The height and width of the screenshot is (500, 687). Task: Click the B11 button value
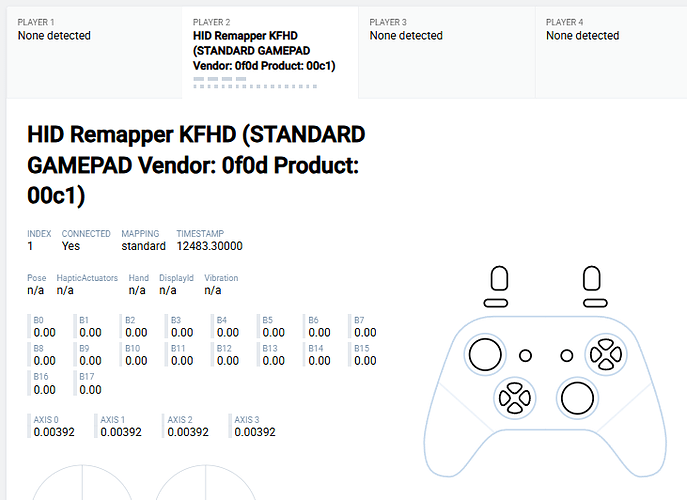click(182, 361)
